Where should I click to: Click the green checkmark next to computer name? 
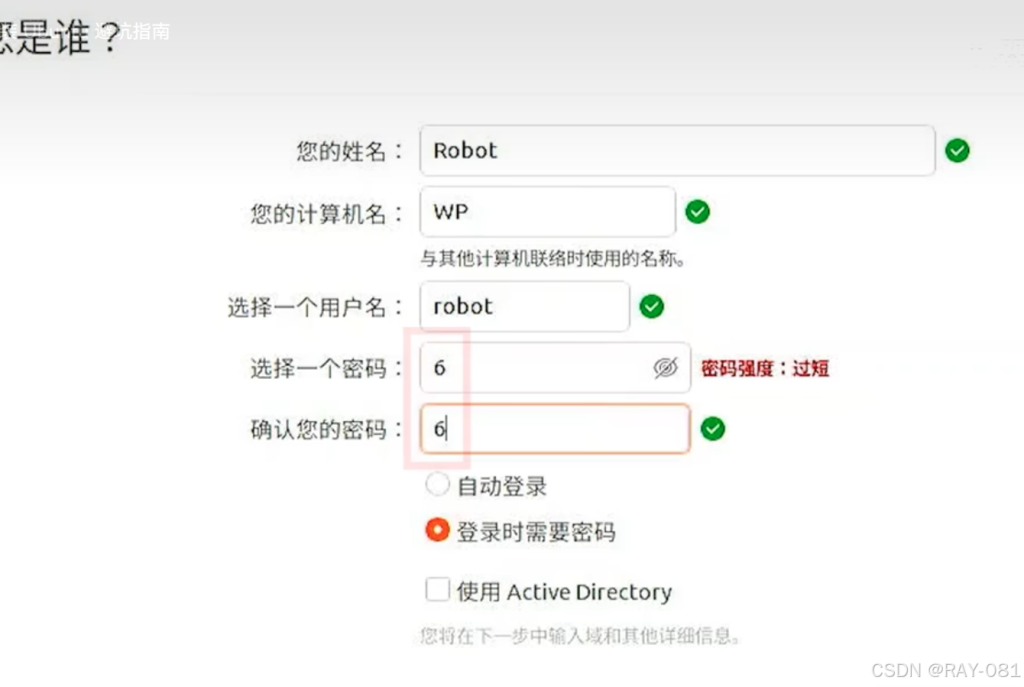(x=697, y=212)
